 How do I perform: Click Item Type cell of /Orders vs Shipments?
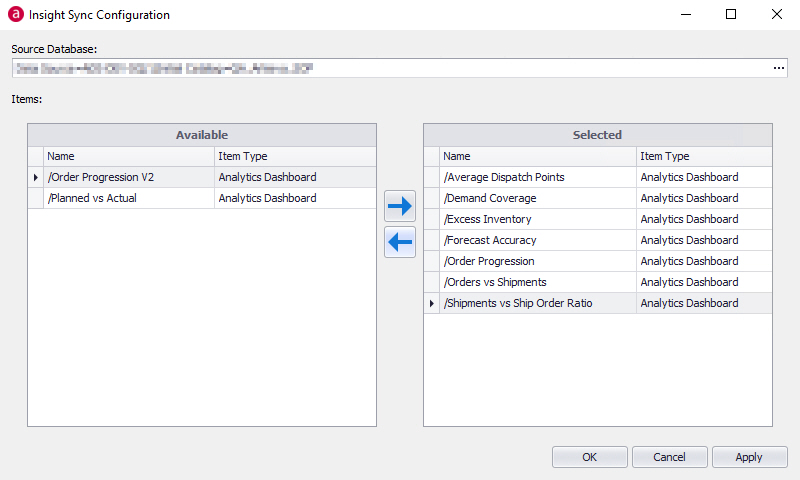pos(704,282)
